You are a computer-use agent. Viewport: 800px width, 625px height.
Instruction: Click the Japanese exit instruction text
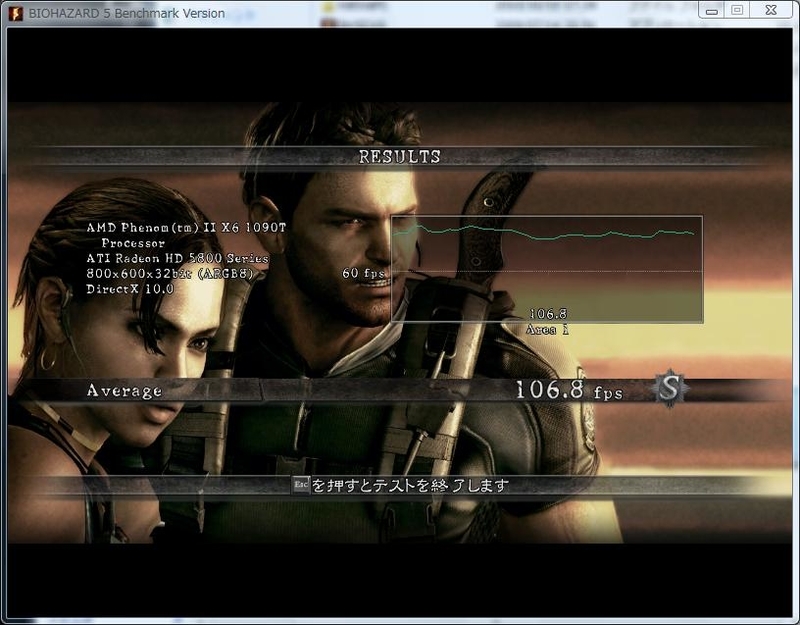click(410, 485)
